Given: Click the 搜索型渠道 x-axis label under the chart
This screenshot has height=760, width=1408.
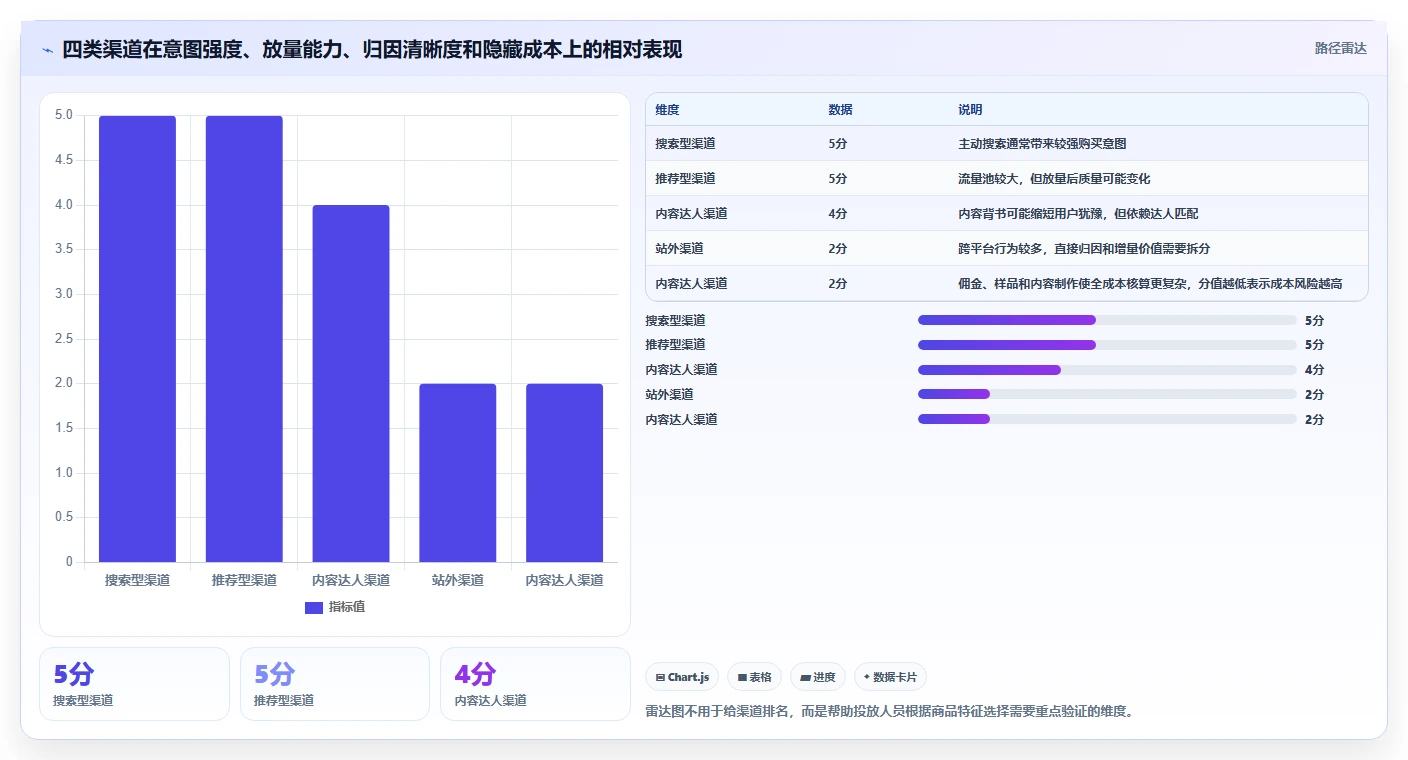Looking at the screenshot, I should [x=137, y=580].
